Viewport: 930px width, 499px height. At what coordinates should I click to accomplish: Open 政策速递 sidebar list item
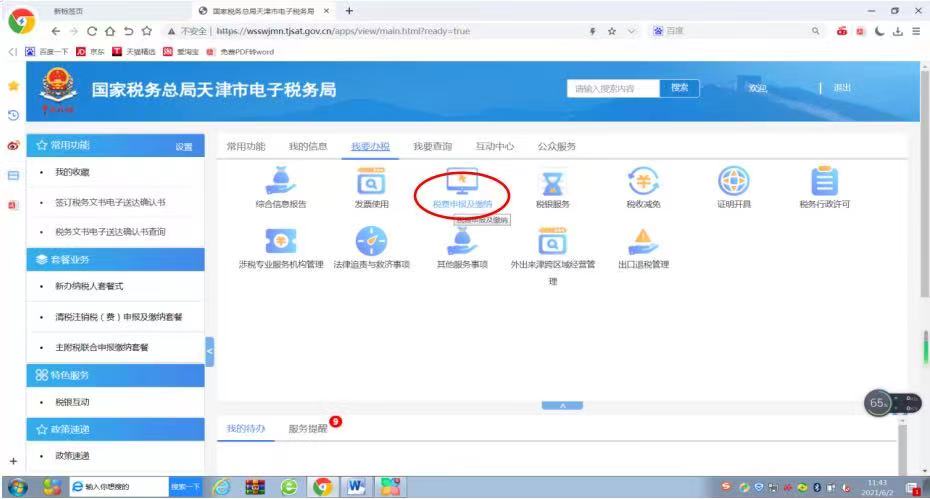click(x=72, y=456)
